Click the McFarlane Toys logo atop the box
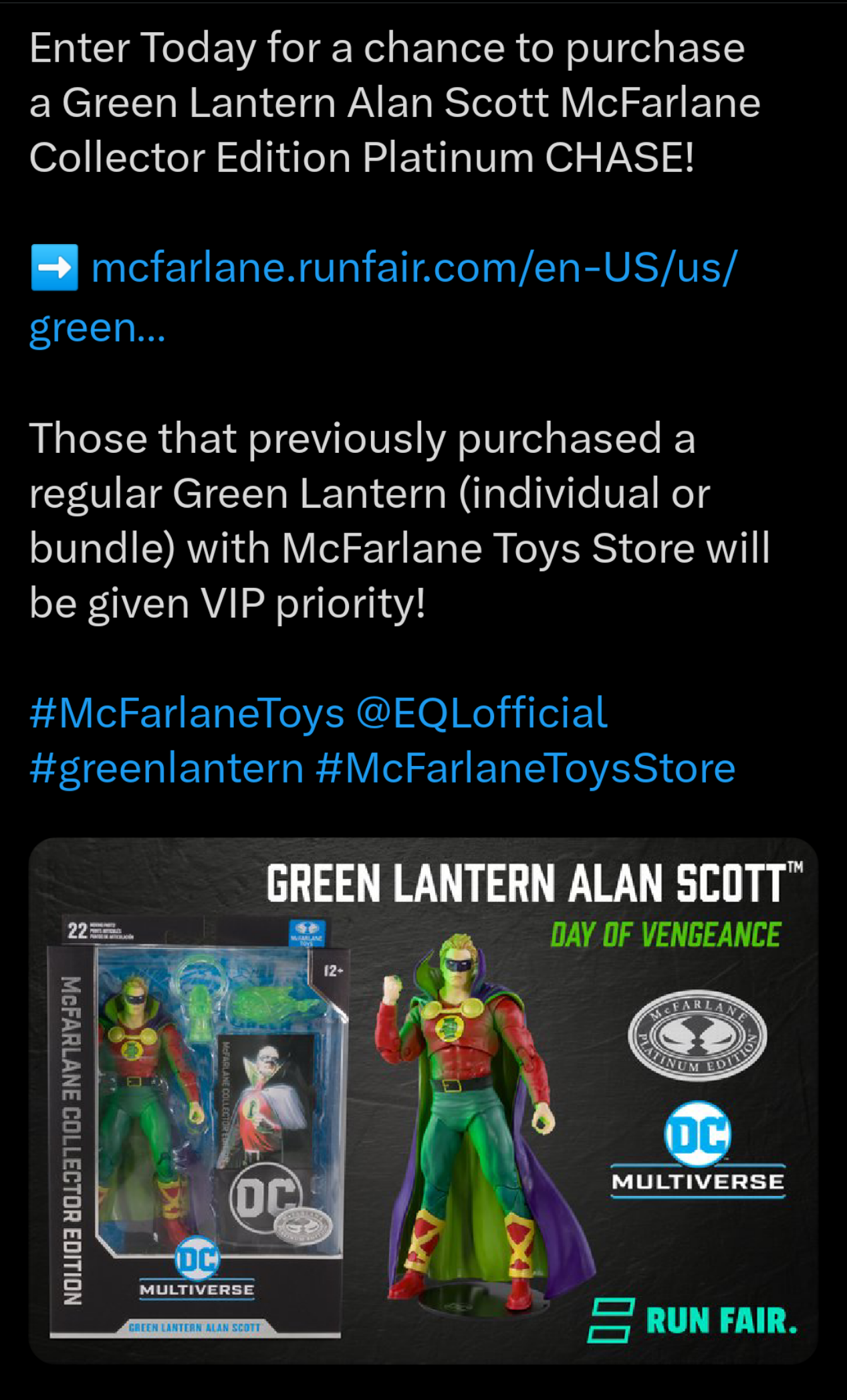Screen dimensions: 847x1400 tap(307, 932)
